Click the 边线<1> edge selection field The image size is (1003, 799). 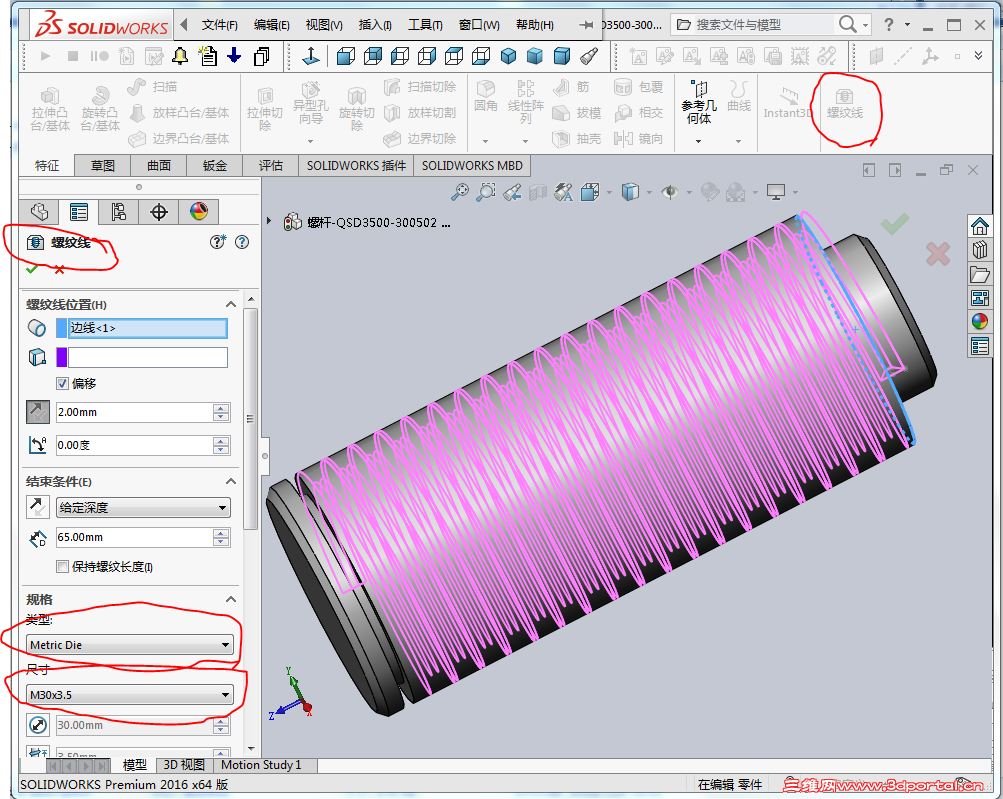click(x=148, y=328)
